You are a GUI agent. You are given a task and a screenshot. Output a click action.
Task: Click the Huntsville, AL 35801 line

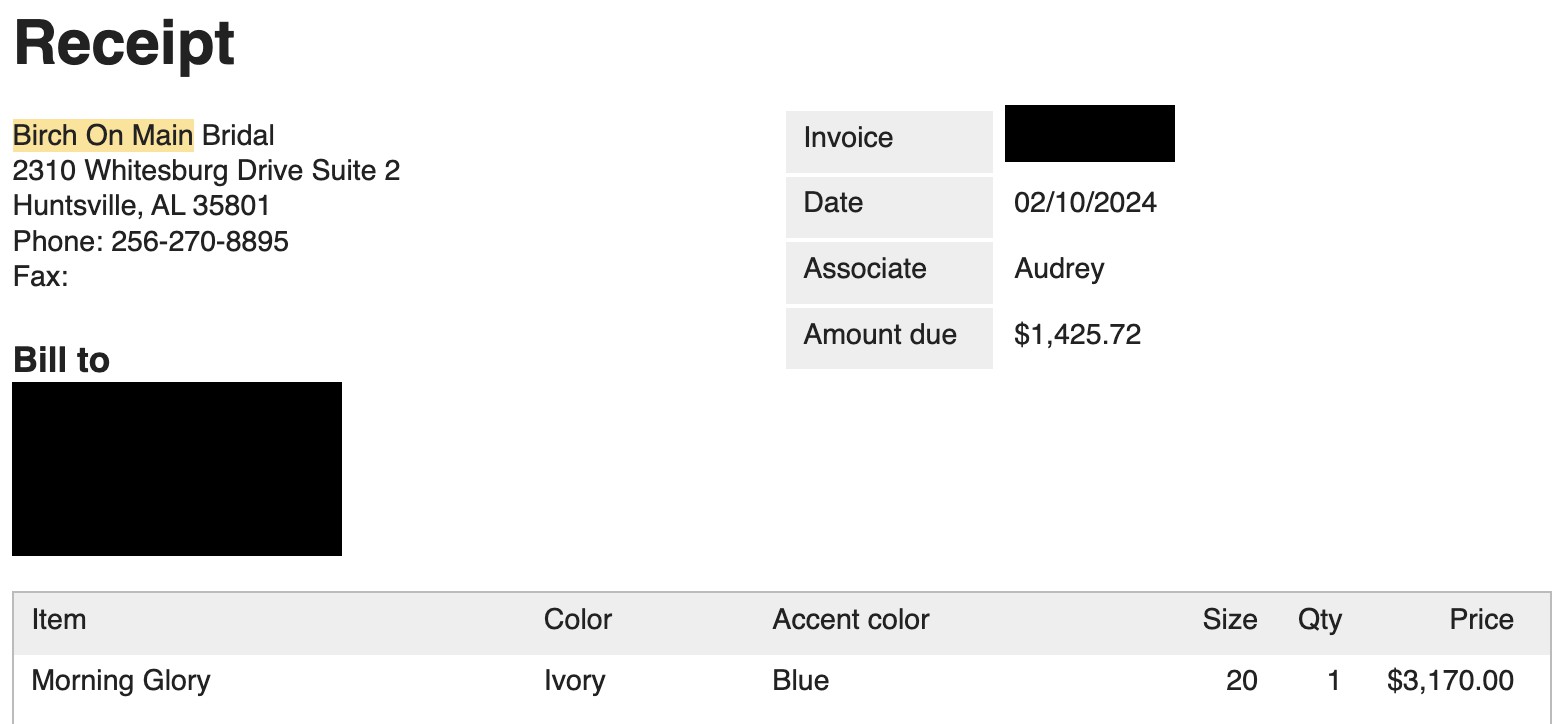[141, 206]
